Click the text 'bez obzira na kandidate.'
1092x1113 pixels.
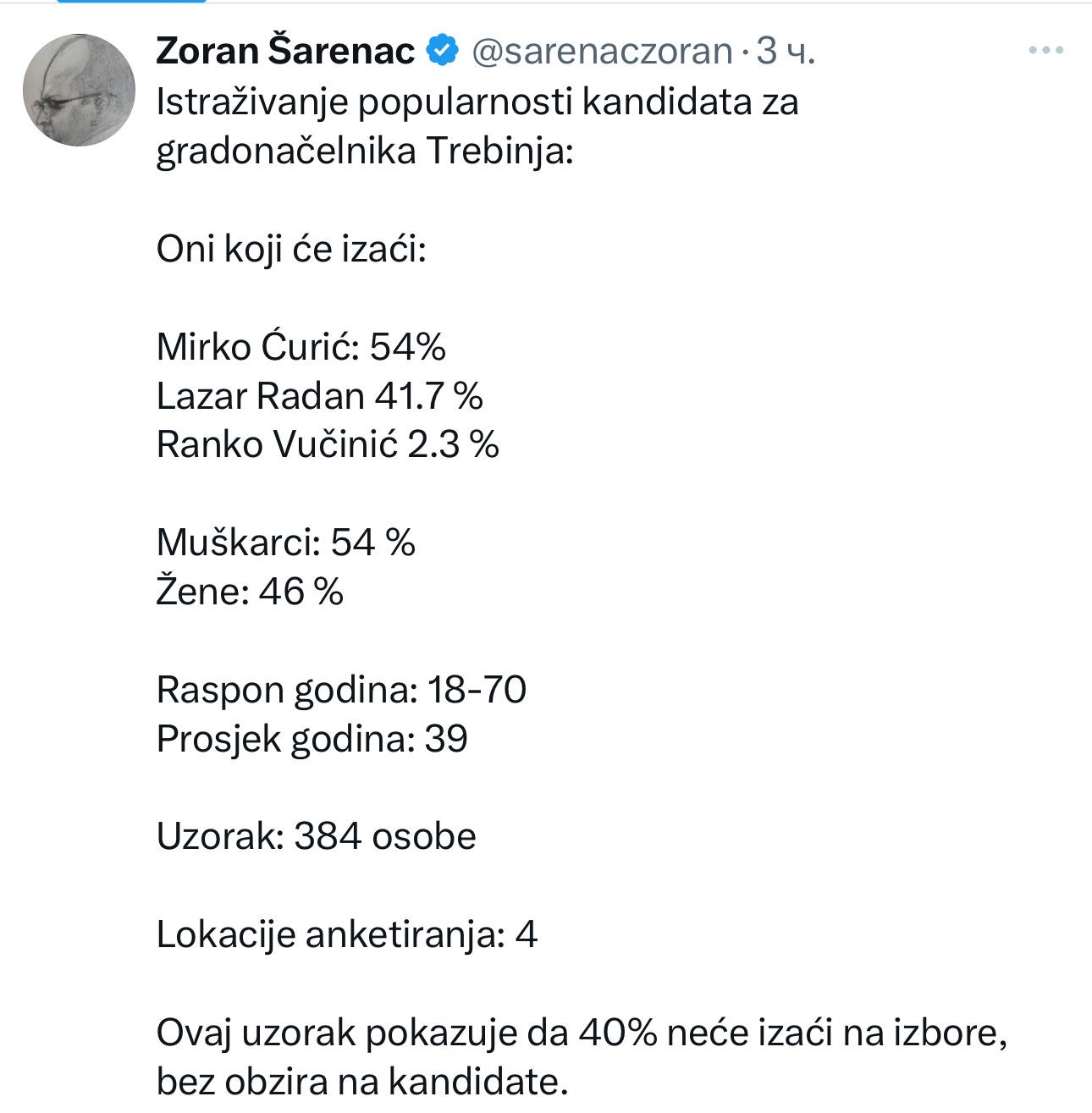361,1082
